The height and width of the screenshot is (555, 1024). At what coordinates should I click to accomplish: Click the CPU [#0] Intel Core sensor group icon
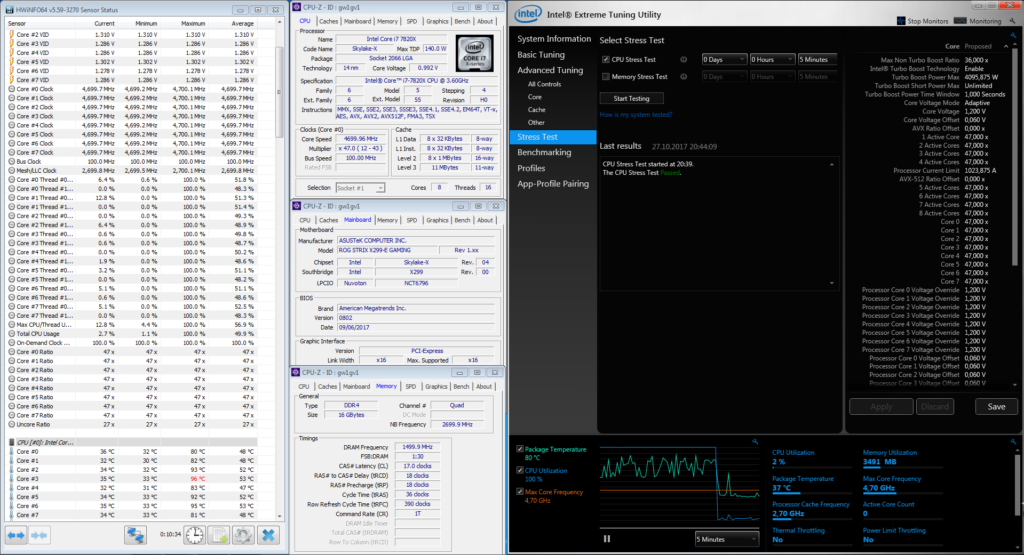[x=11, y=442]
